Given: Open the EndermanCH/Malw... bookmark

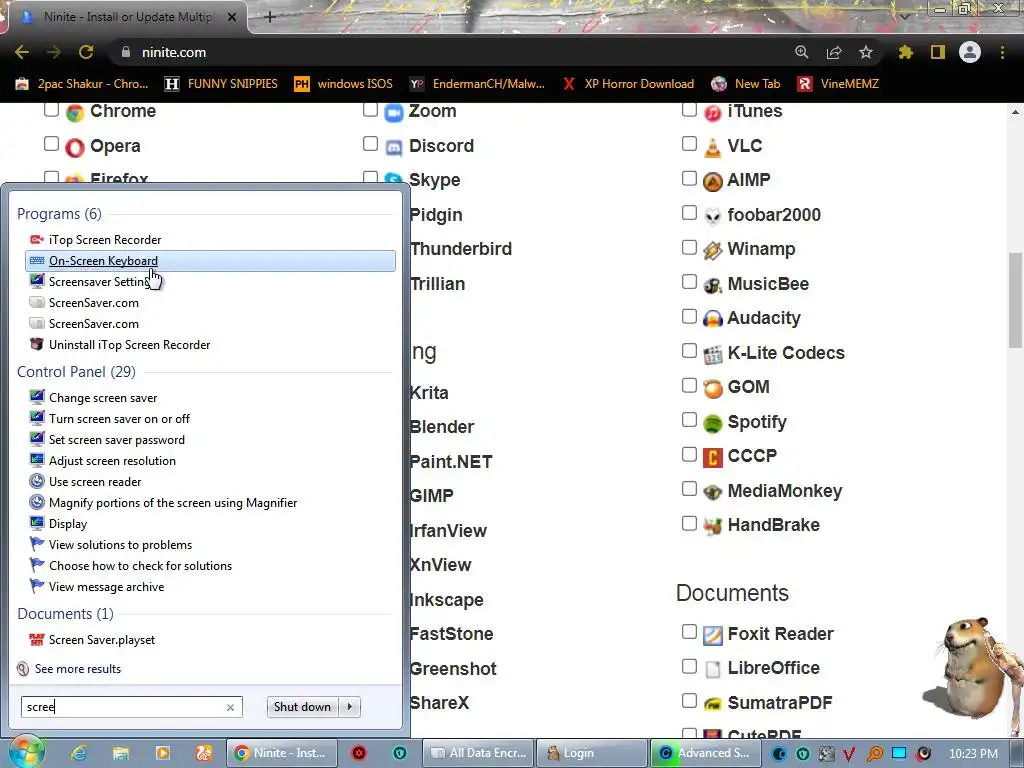Looking at the screenshot, I should (477, 84).
